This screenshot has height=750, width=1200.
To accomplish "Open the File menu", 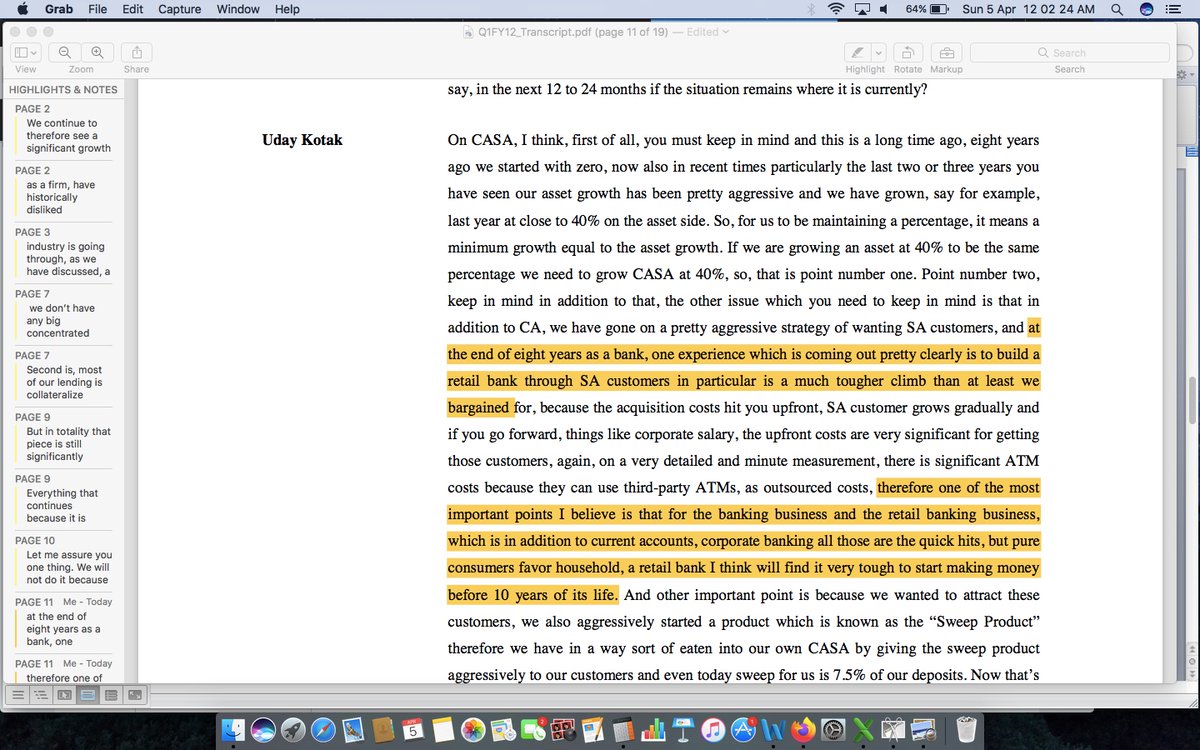I will (x=97, y=9).
